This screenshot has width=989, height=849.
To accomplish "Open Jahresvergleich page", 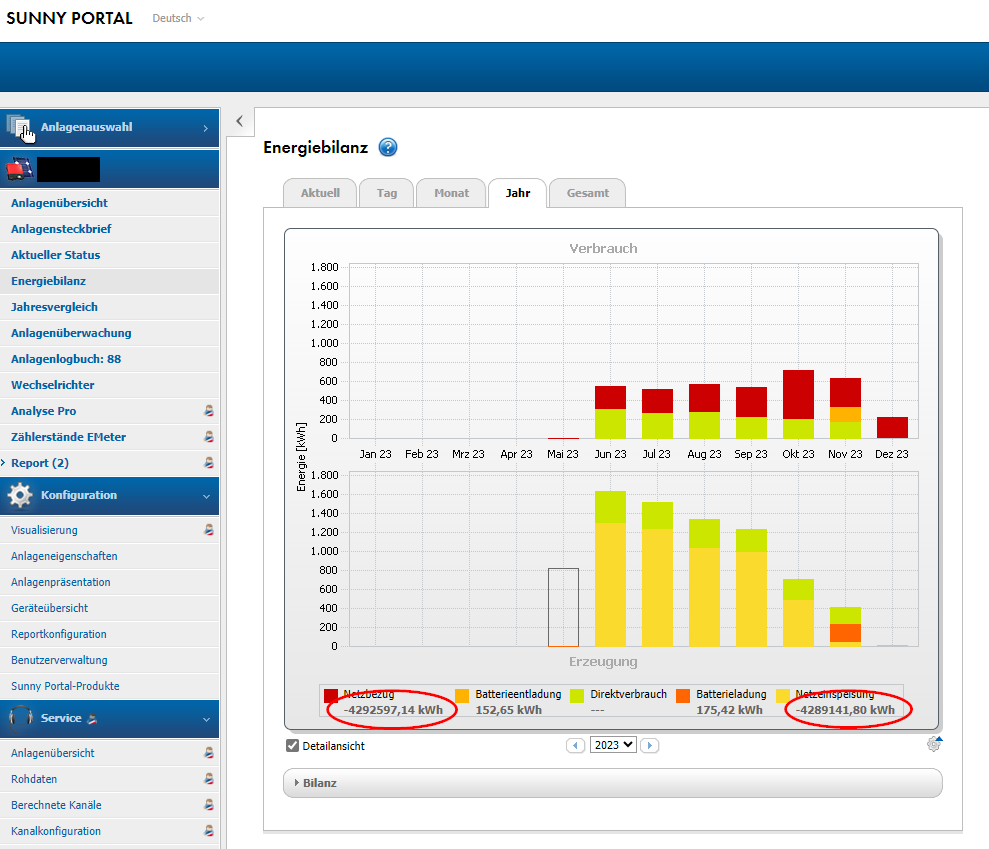I will click(54, 307).
